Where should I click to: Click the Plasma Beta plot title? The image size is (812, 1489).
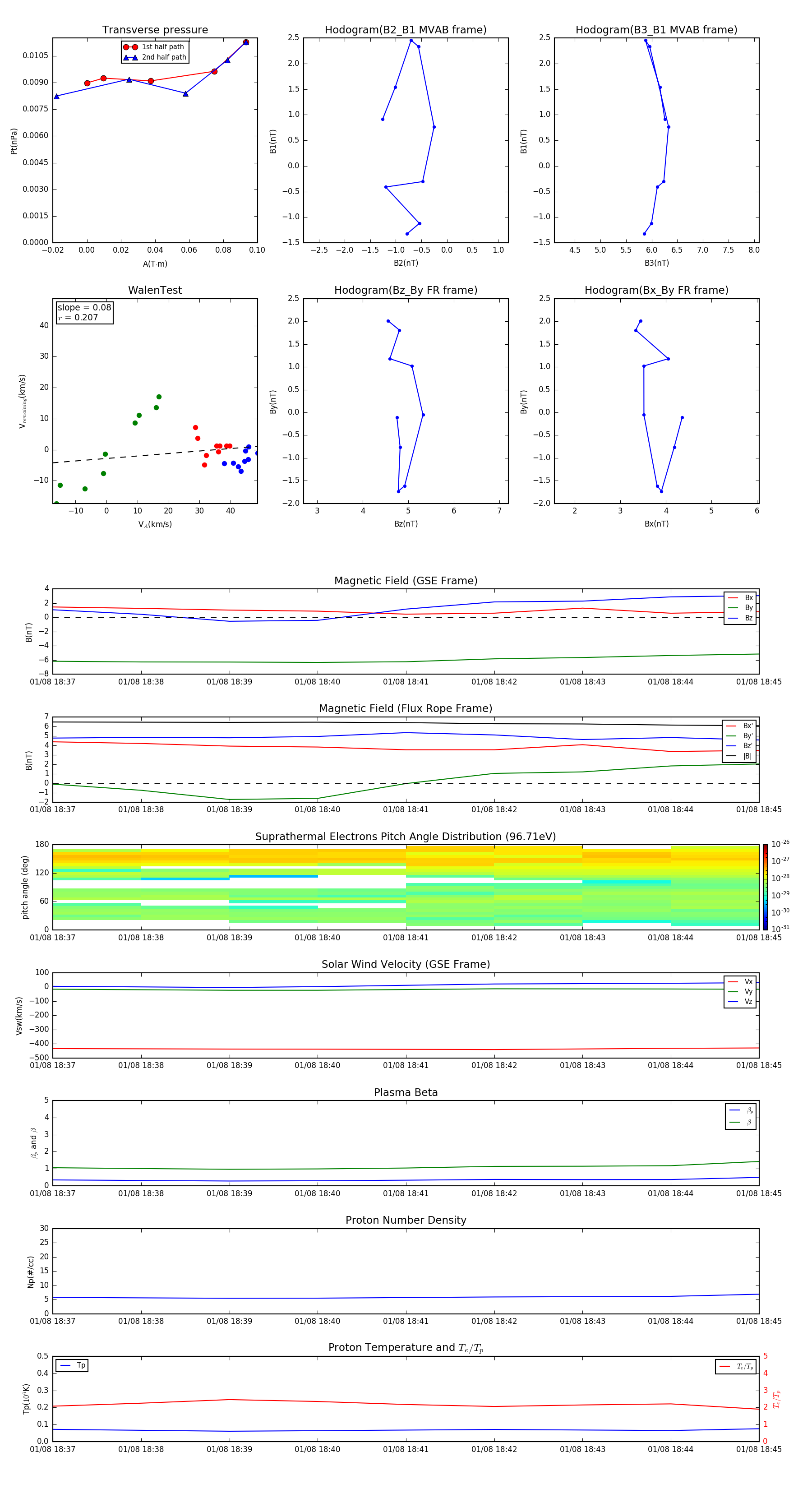[x=406, y=1093]
